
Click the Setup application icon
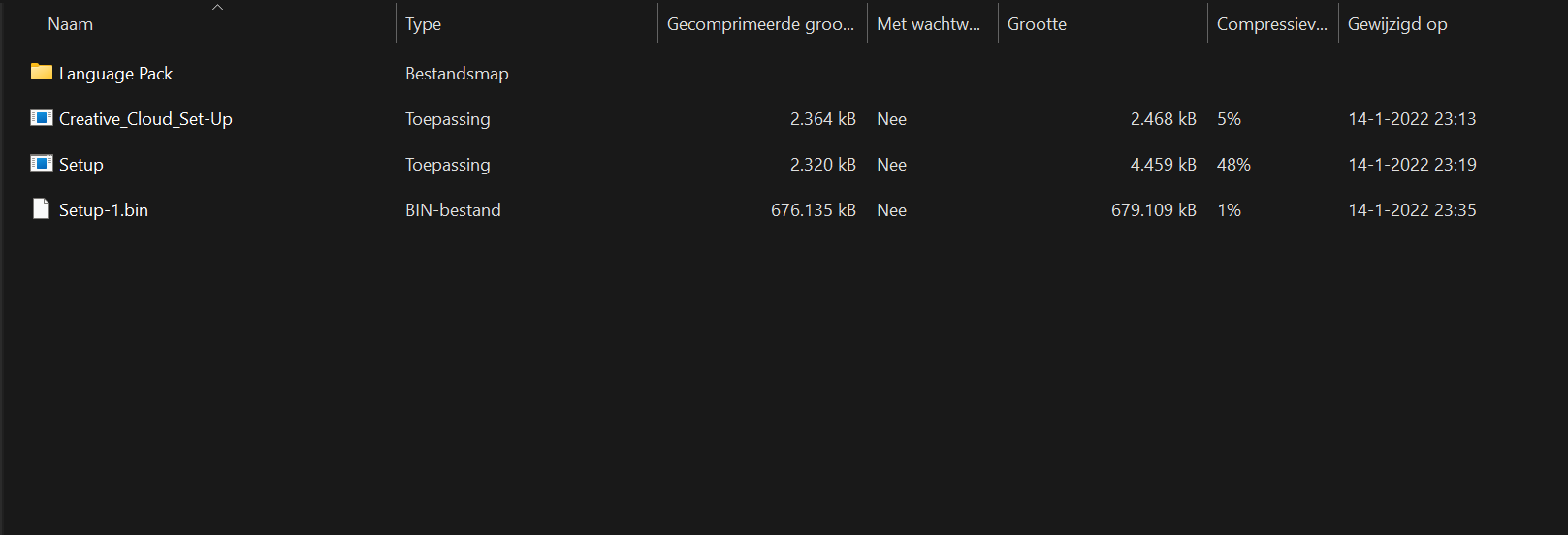pos(41,164)
